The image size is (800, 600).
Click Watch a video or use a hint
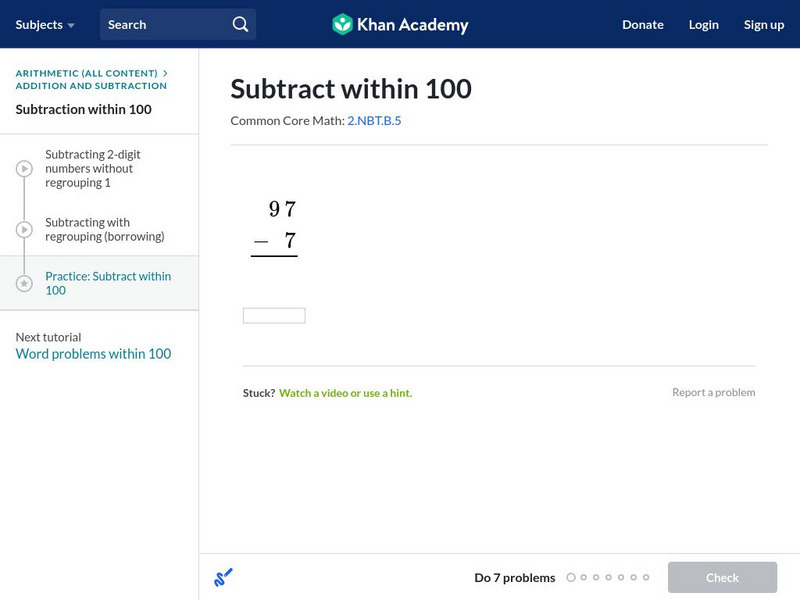coord(345,393)
